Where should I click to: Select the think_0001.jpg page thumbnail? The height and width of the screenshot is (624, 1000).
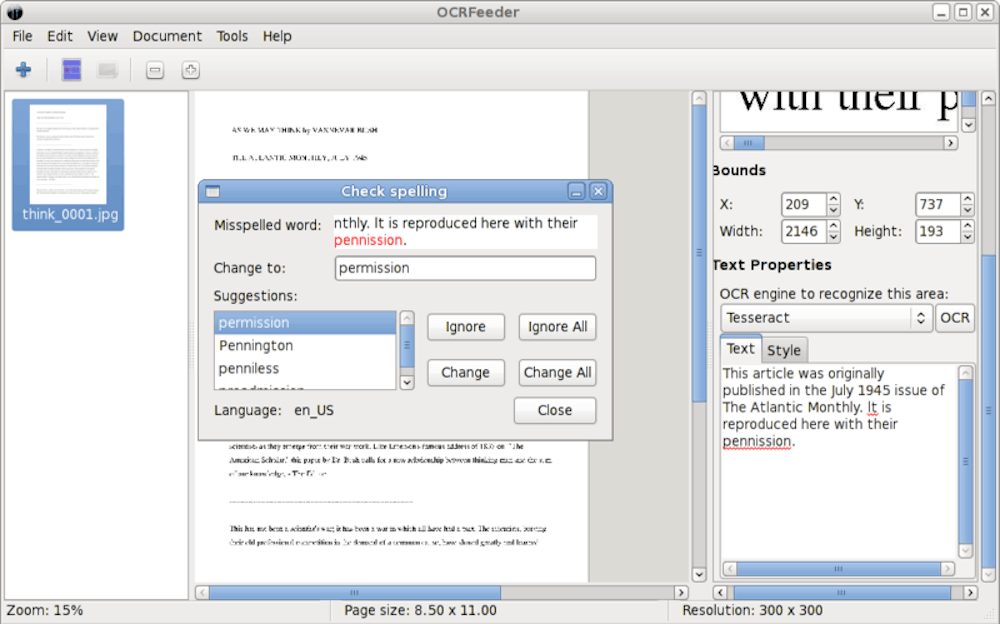pyautogui.click(x=68, y=164)
